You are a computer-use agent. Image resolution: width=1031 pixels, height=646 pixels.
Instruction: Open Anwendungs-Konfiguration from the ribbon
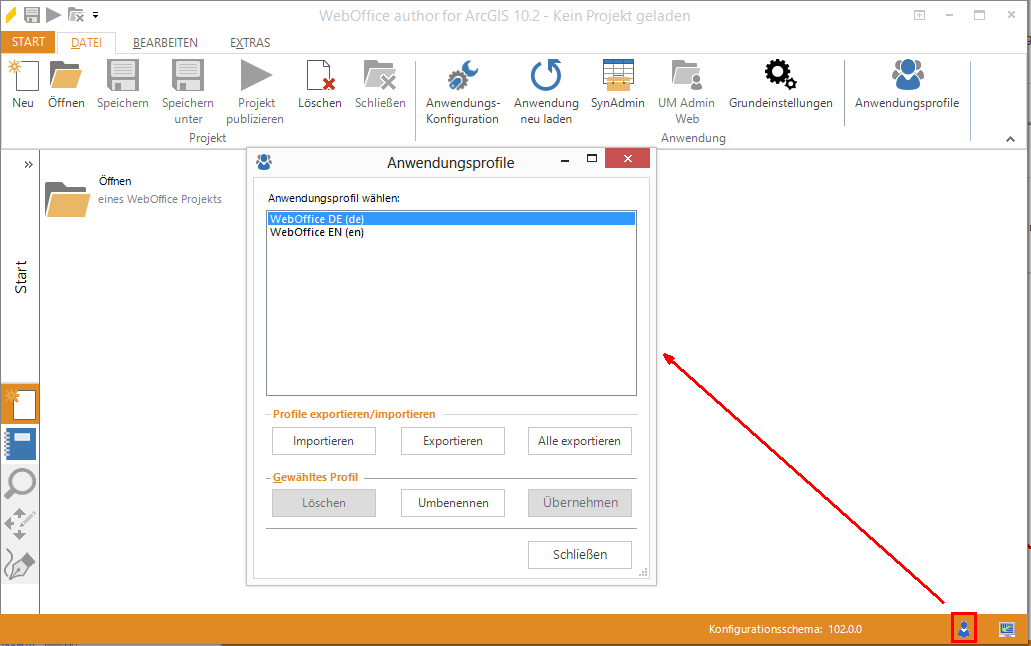(462, 77)
